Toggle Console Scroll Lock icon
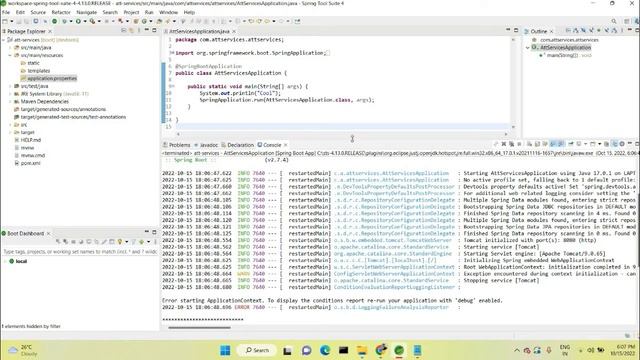The width and height of the screenshot is (640, 360). tap(538, 144)
